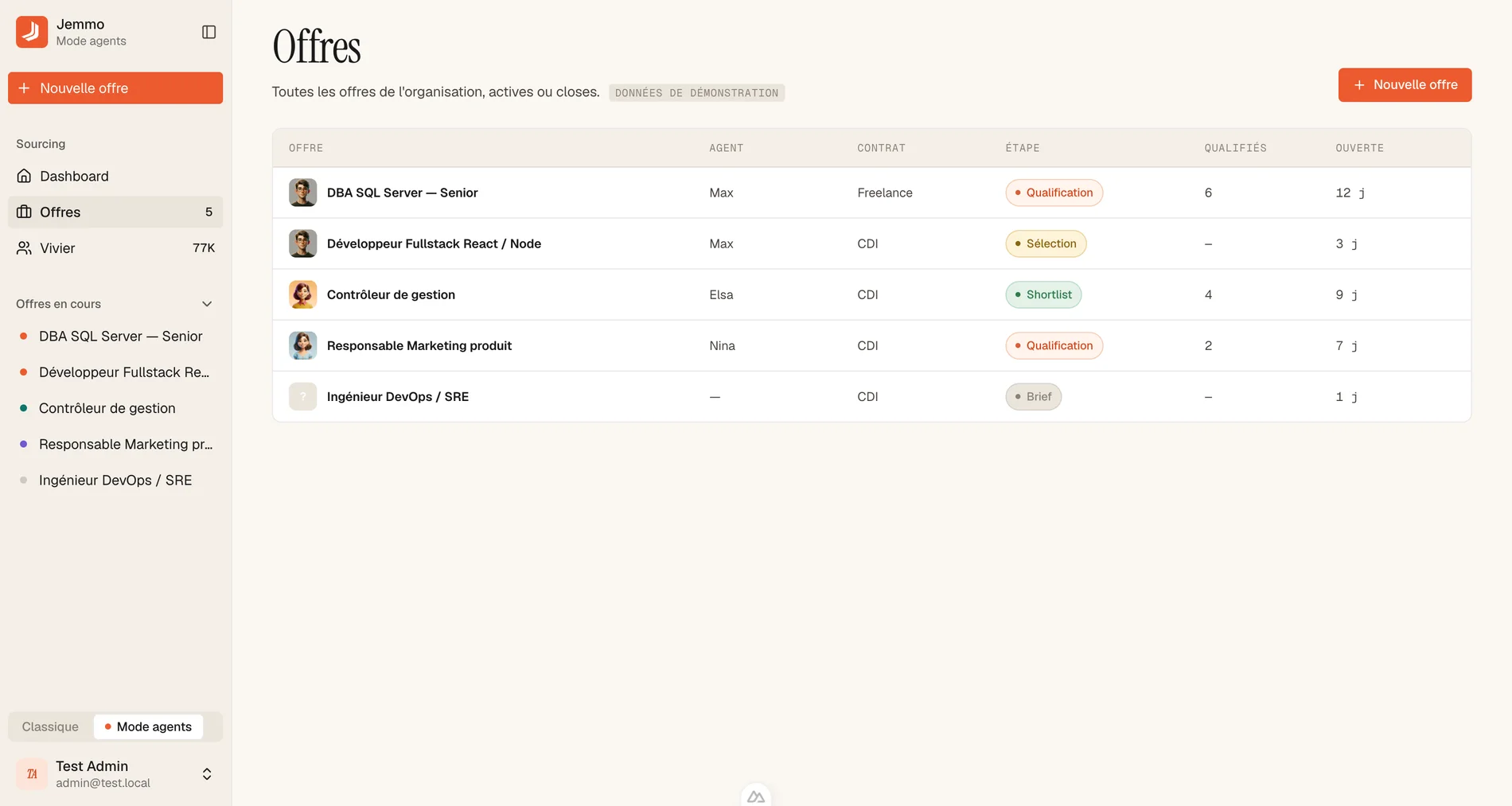The width and height of the screenshot is (1512, 806).
Task: Click the OUVERTE column header
Action: click(x=1359, y=148)
